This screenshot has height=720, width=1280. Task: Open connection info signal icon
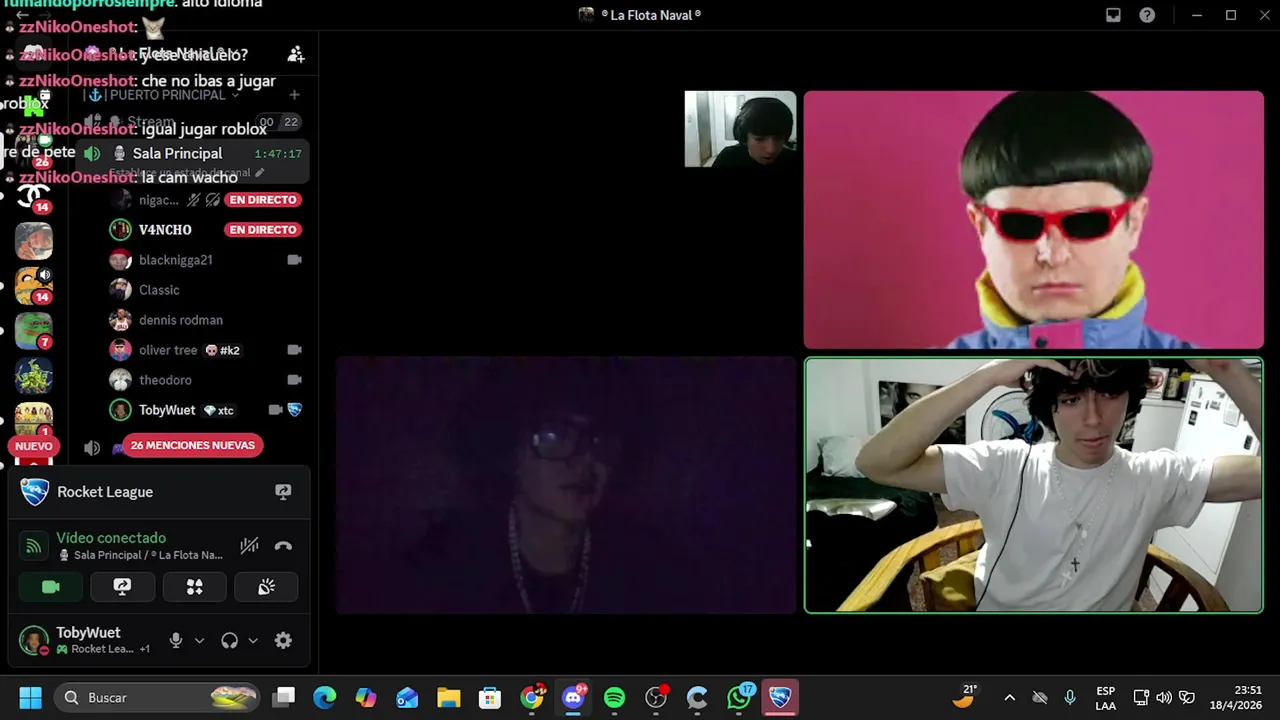[34, 546]
